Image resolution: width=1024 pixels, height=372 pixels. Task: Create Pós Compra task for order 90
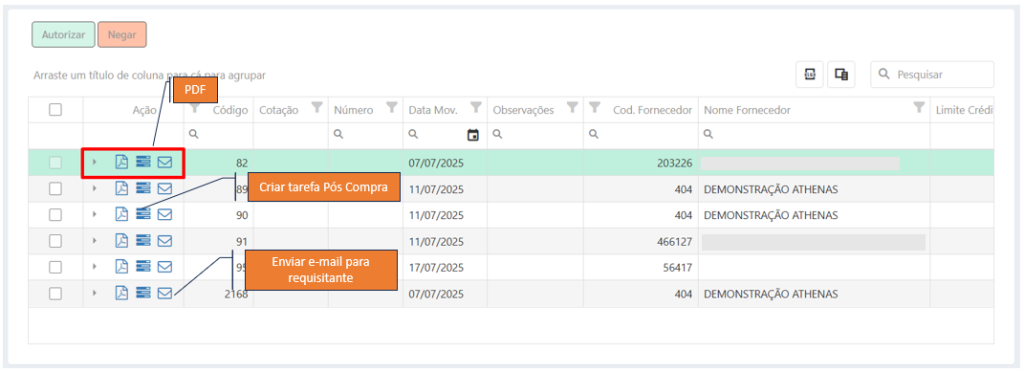coord(143,215)
